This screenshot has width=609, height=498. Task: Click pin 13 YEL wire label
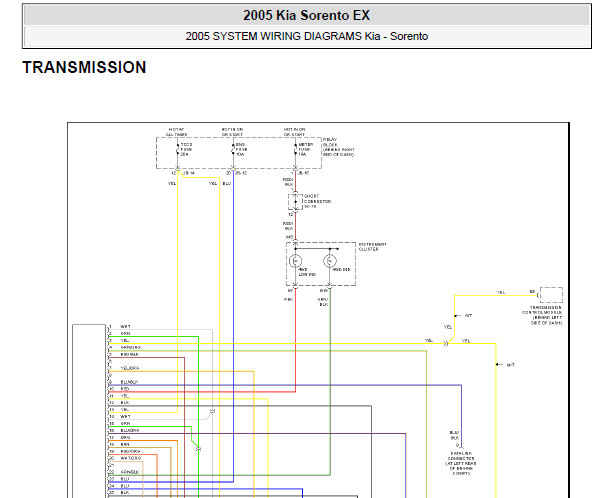coord(125,409)
